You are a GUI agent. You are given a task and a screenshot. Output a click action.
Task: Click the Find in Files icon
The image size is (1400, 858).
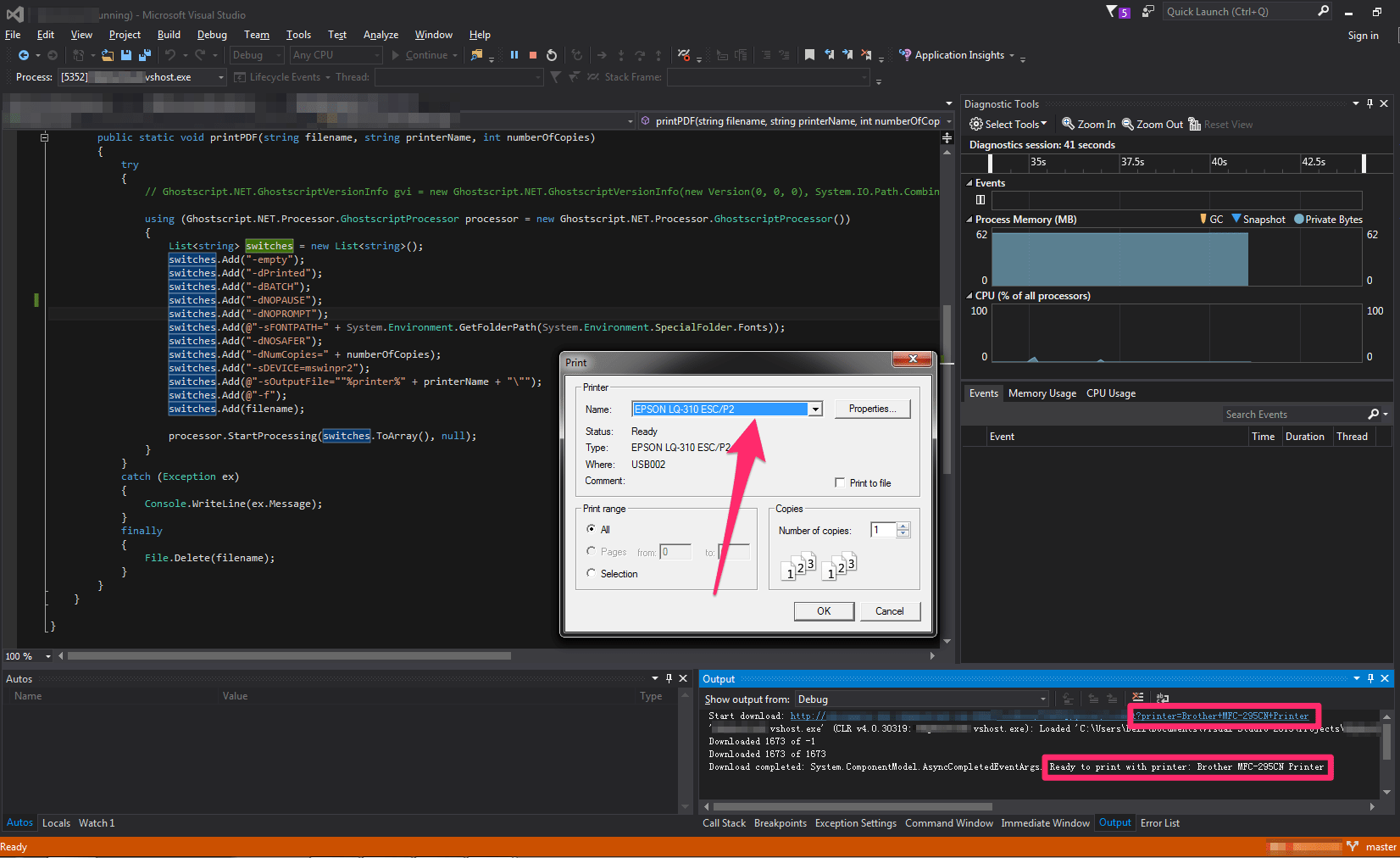pos(477,55)
